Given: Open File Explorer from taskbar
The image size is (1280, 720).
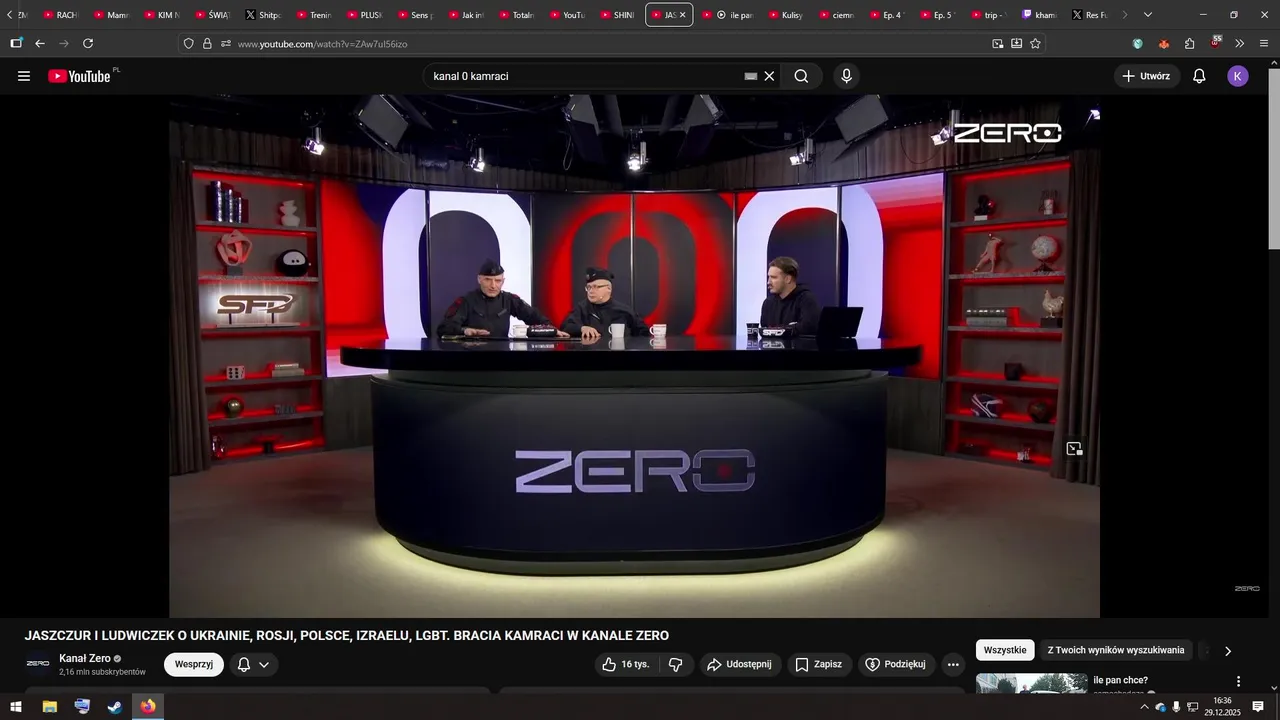Looking at the screenshot, I should [x=49, y=707].
